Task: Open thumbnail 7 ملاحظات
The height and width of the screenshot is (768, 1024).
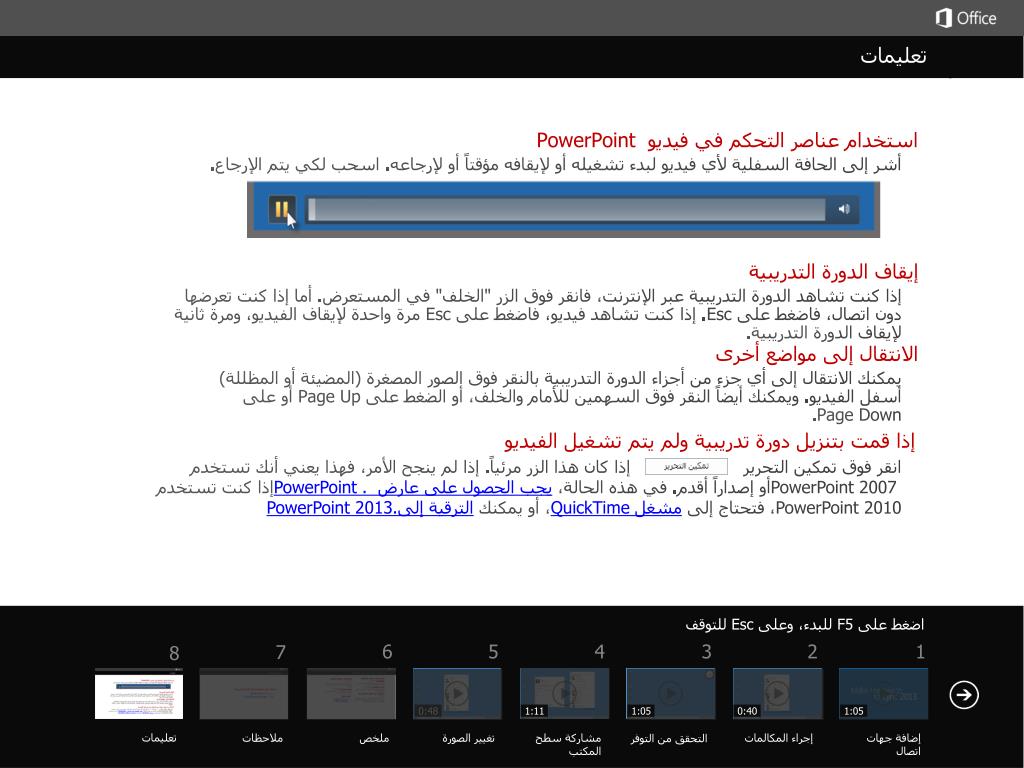Action: (x=244, y=694)
